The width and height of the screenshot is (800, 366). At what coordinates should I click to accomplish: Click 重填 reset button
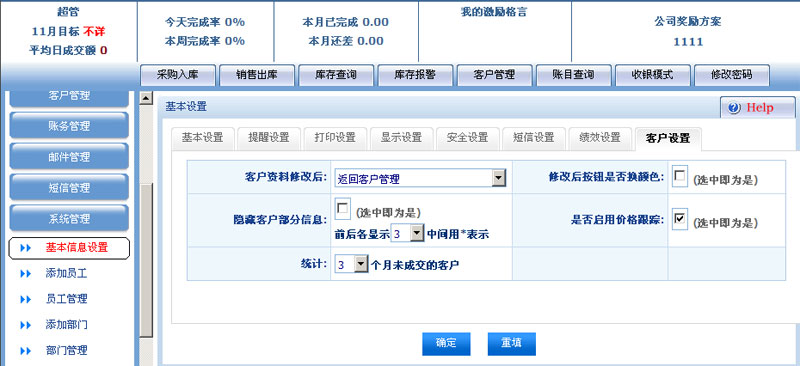(x=512, y=344)
